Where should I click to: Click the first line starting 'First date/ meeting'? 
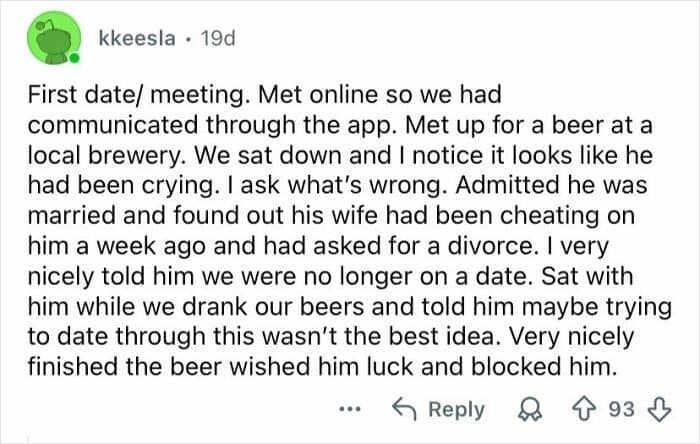click(260, 97)
